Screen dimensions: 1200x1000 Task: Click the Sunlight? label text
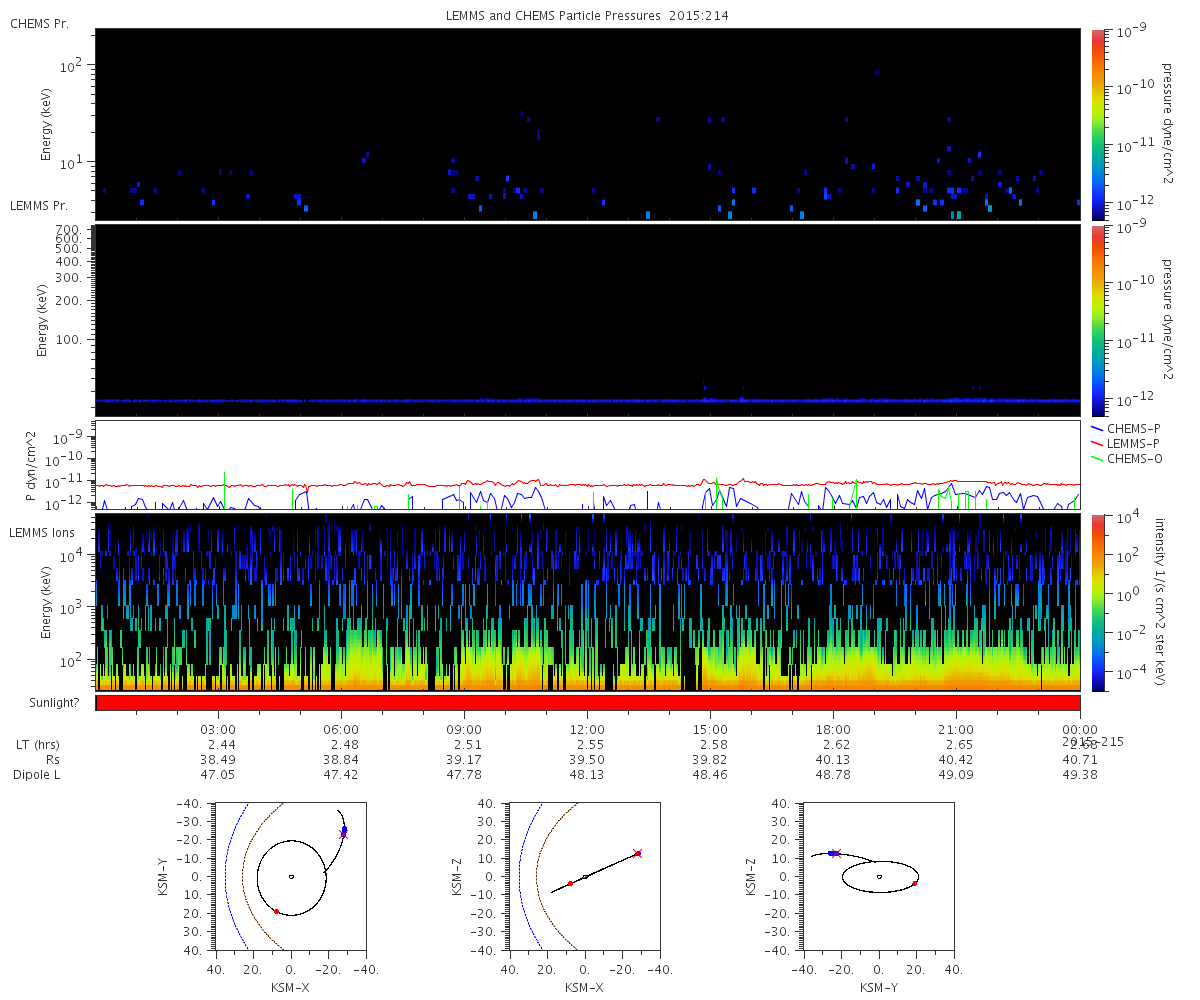[x=44, y=703]
